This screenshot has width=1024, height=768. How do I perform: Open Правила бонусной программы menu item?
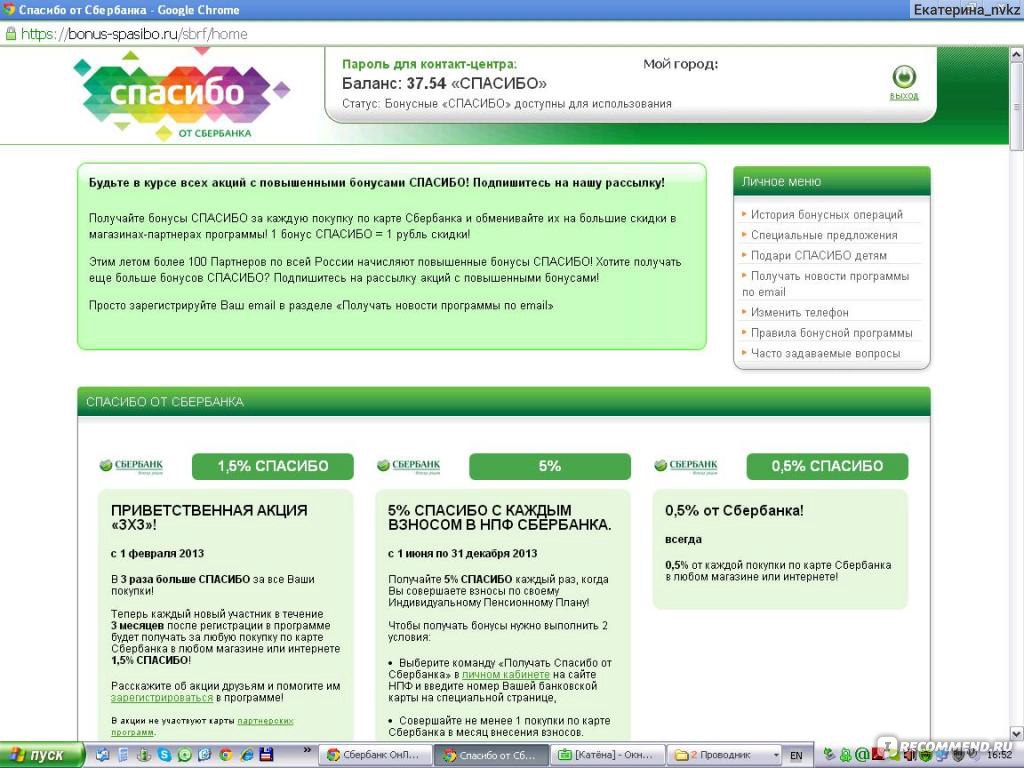831,333
